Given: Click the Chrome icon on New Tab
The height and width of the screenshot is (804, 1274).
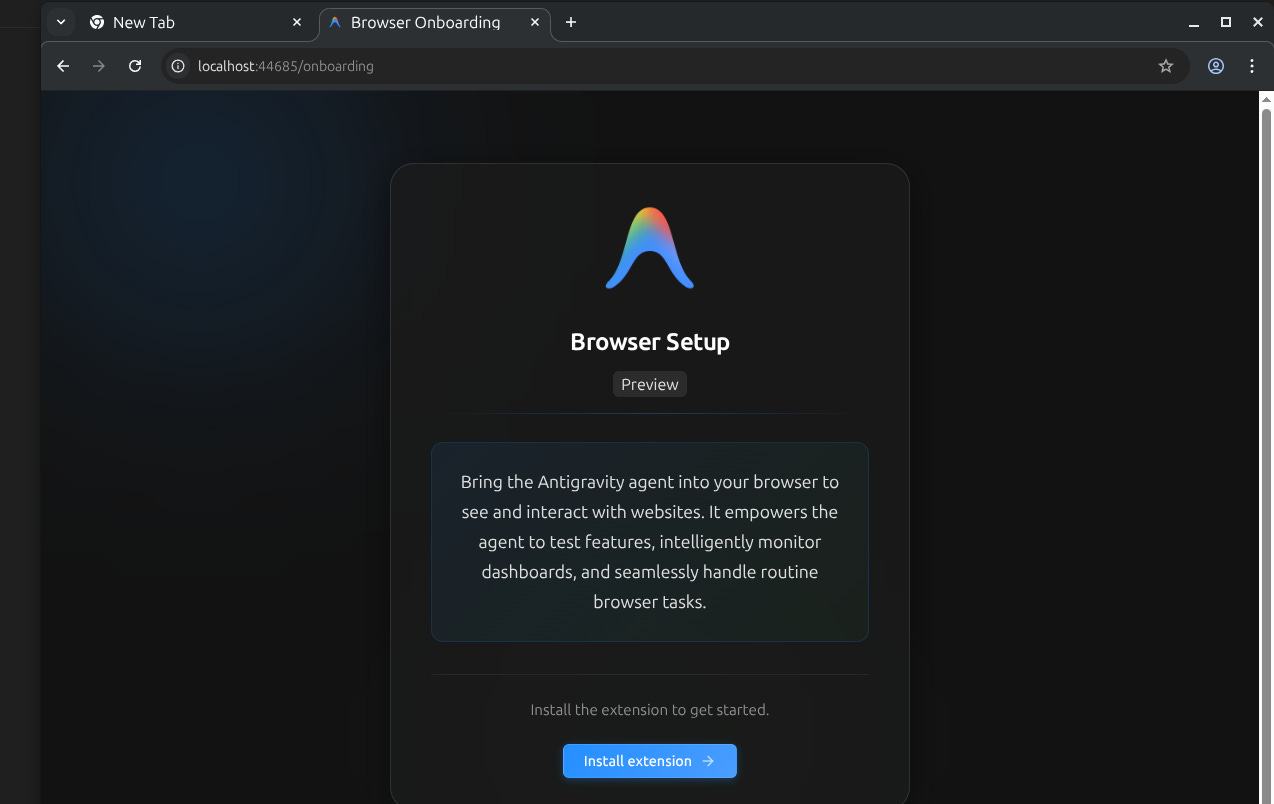Looking at the screenshot, I should tap(97, 22).
